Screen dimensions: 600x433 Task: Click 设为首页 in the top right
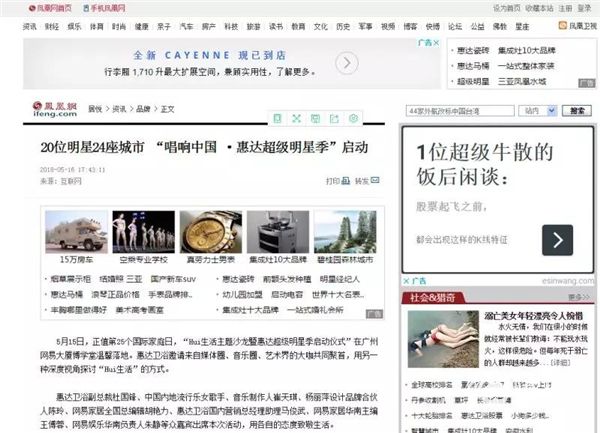[506, 8]
